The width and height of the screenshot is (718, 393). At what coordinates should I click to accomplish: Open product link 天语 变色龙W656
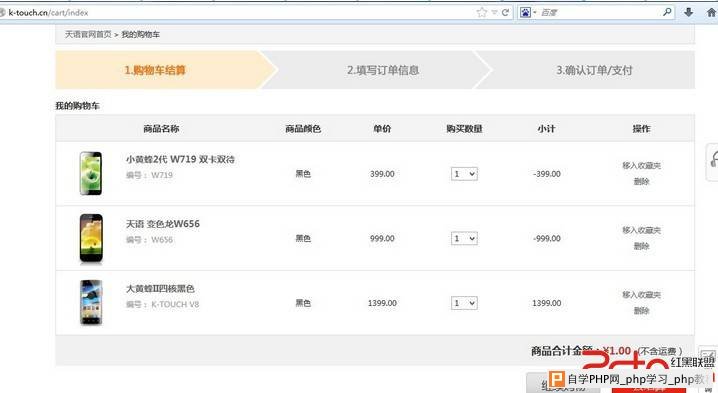click(163, 224)
